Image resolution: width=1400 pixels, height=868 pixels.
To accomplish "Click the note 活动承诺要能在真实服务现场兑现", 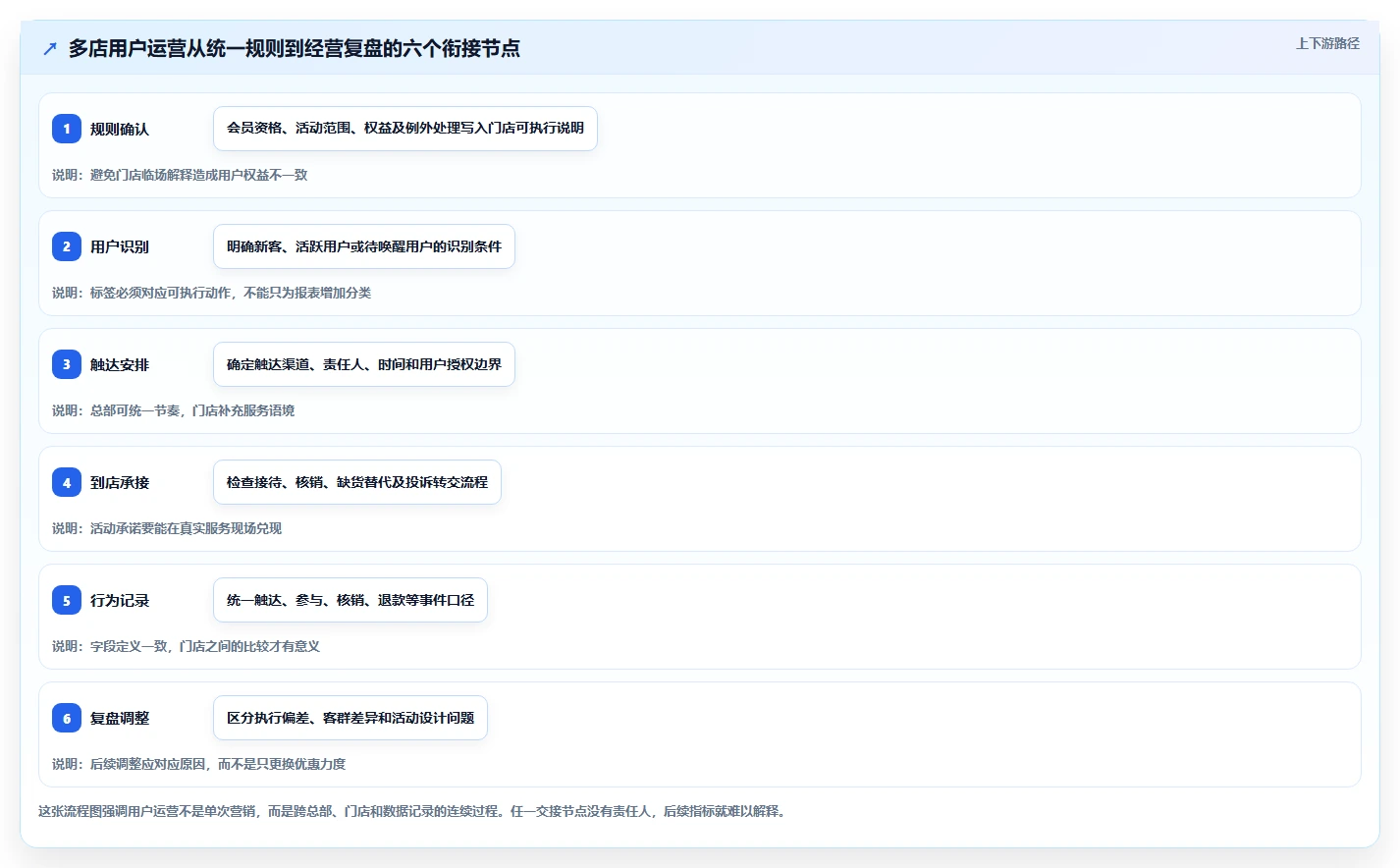I will coord(167,528).
